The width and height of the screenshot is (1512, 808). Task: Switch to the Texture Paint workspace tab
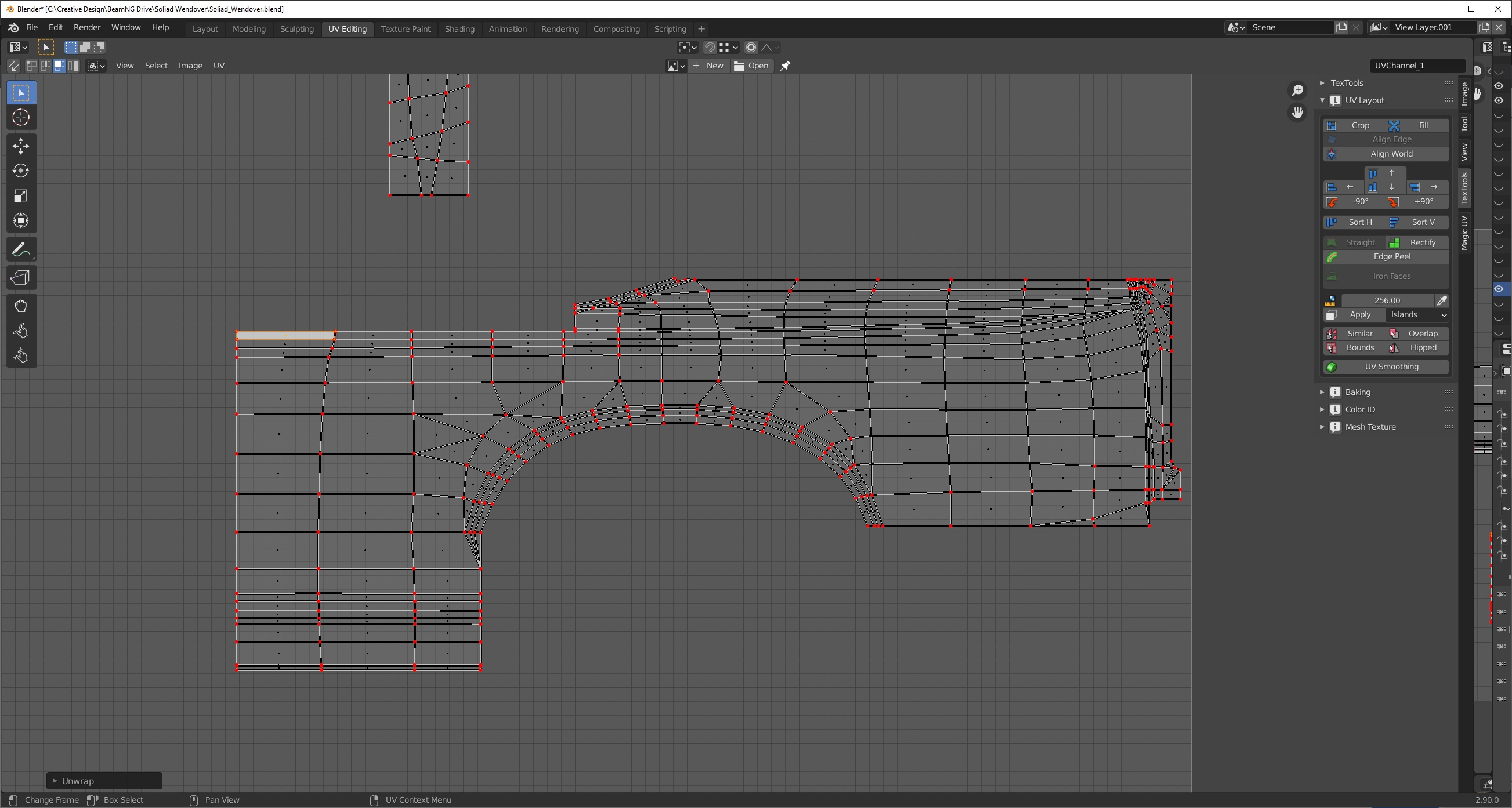(x=405, y=29)
